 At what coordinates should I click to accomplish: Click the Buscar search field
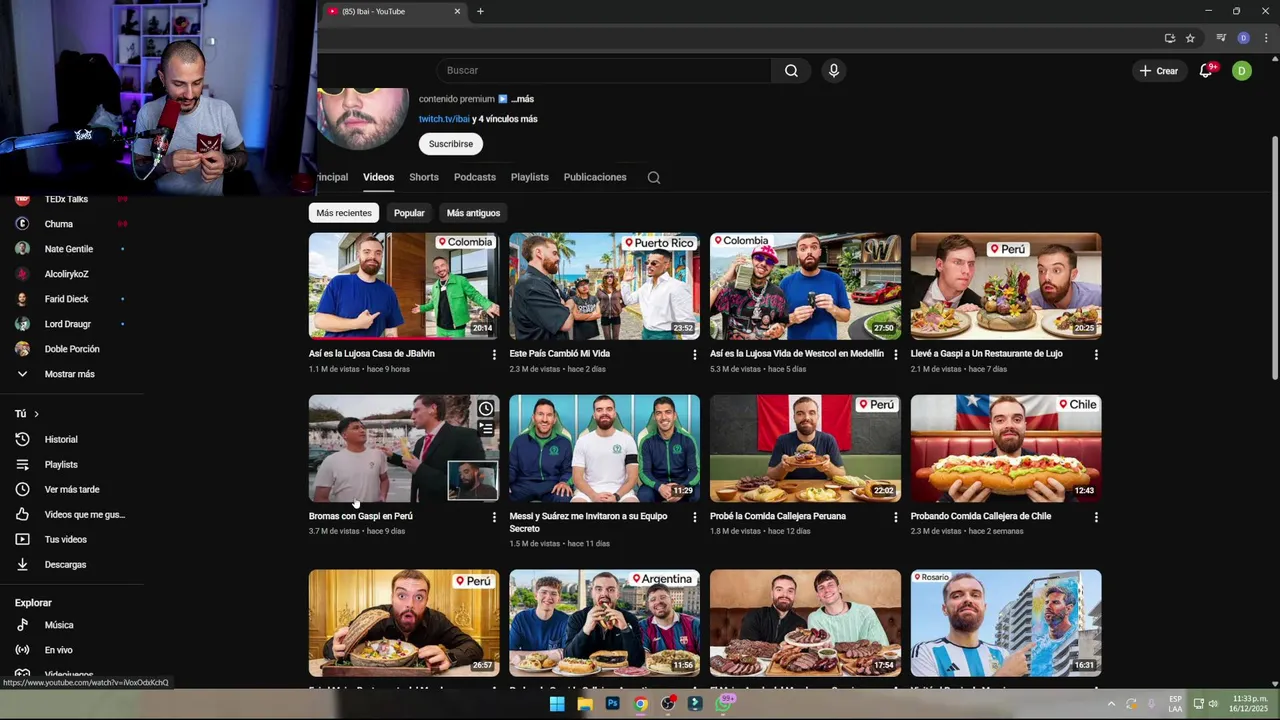point(604,71)
